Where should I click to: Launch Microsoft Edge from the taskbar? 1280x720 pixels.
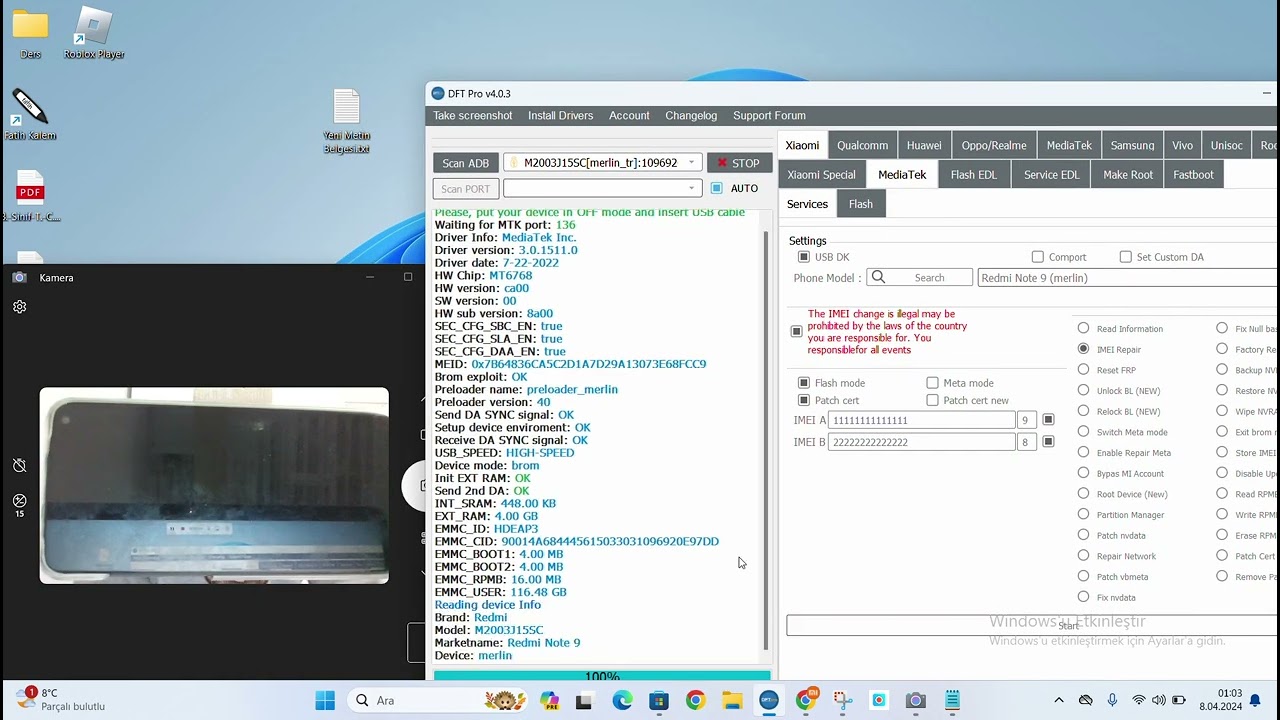tap(622, 701)
